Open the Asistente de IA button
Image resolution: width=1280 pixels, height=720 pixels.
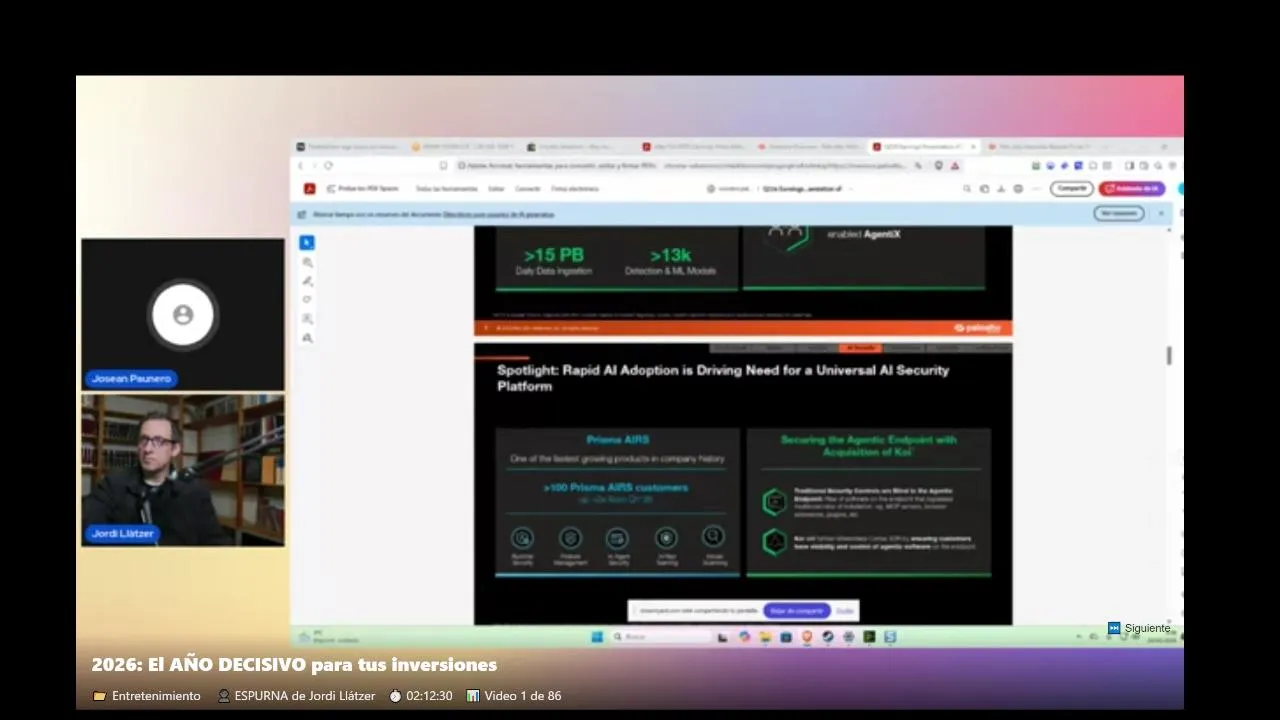click(x=1132, y=188)
